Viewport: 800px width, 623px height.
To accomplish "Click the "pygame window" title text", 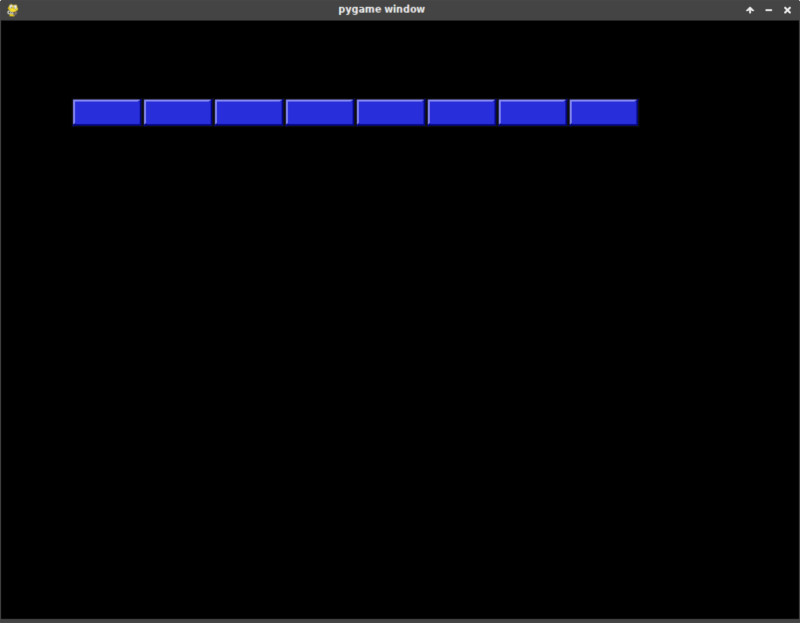I will (382, 9).
